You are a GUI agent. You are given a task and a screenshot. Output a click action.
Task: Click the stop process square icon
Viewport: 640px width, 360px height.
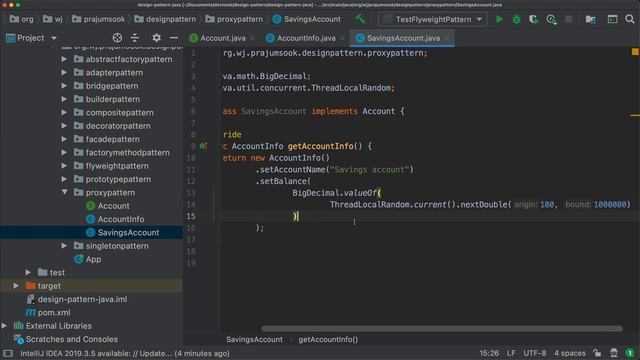point(569,19)
